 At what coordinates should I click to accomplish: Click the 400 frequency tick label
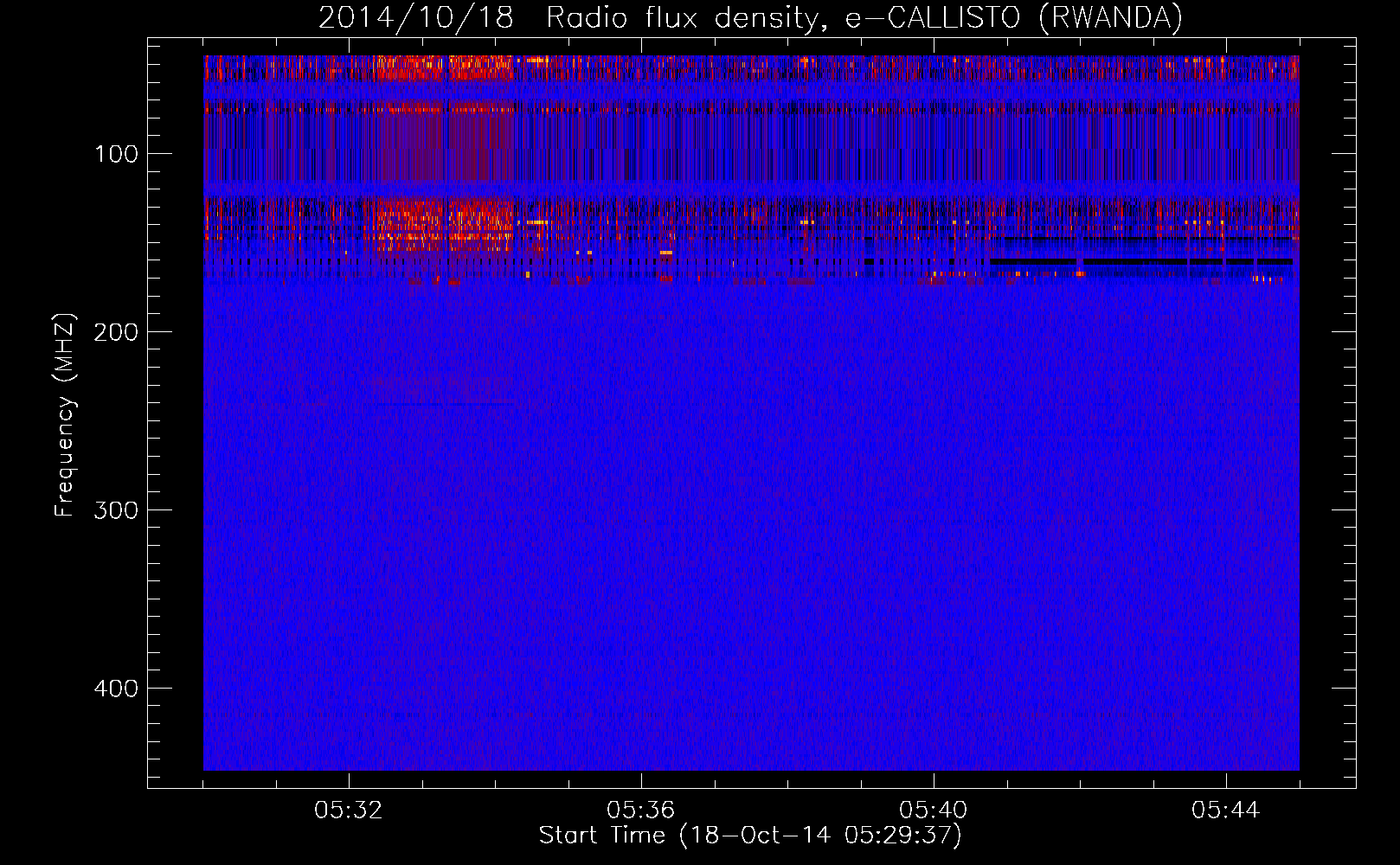[116, 689]
